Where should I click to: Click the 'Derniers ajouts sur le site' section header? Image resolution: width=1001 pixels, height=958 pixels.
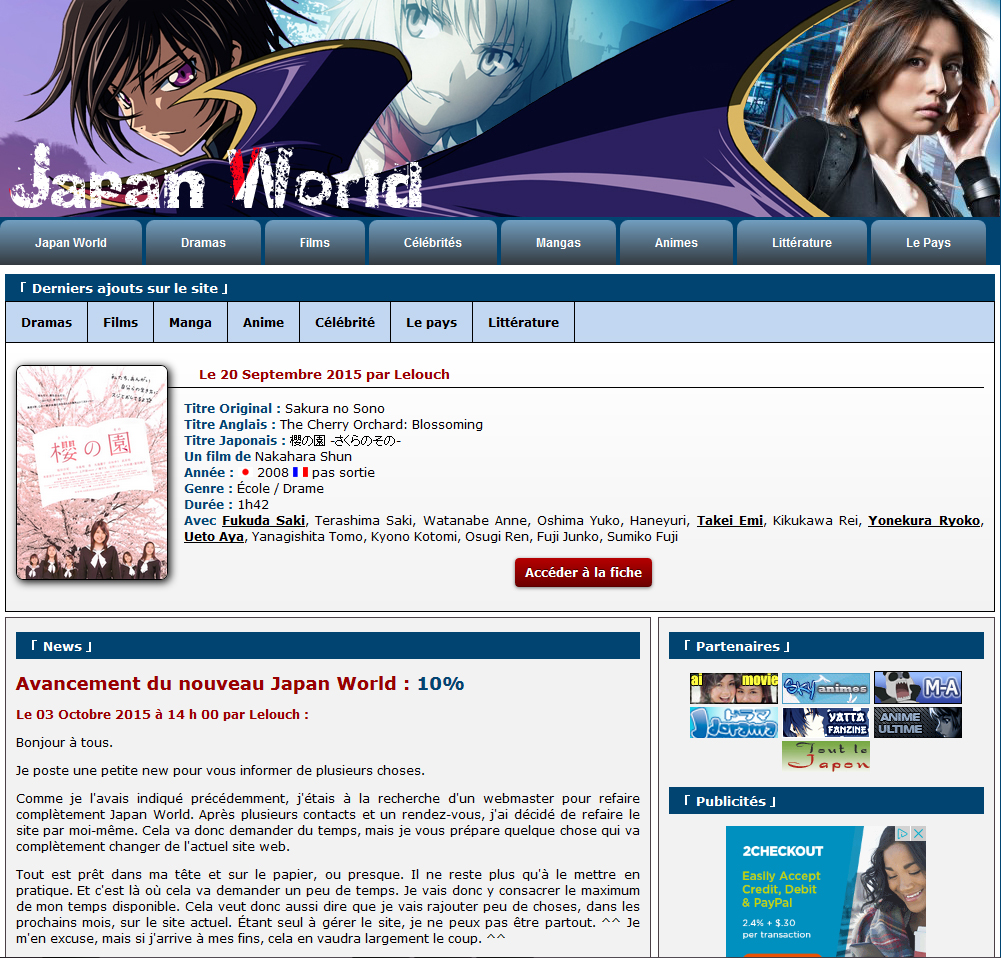tap(500, 288)
